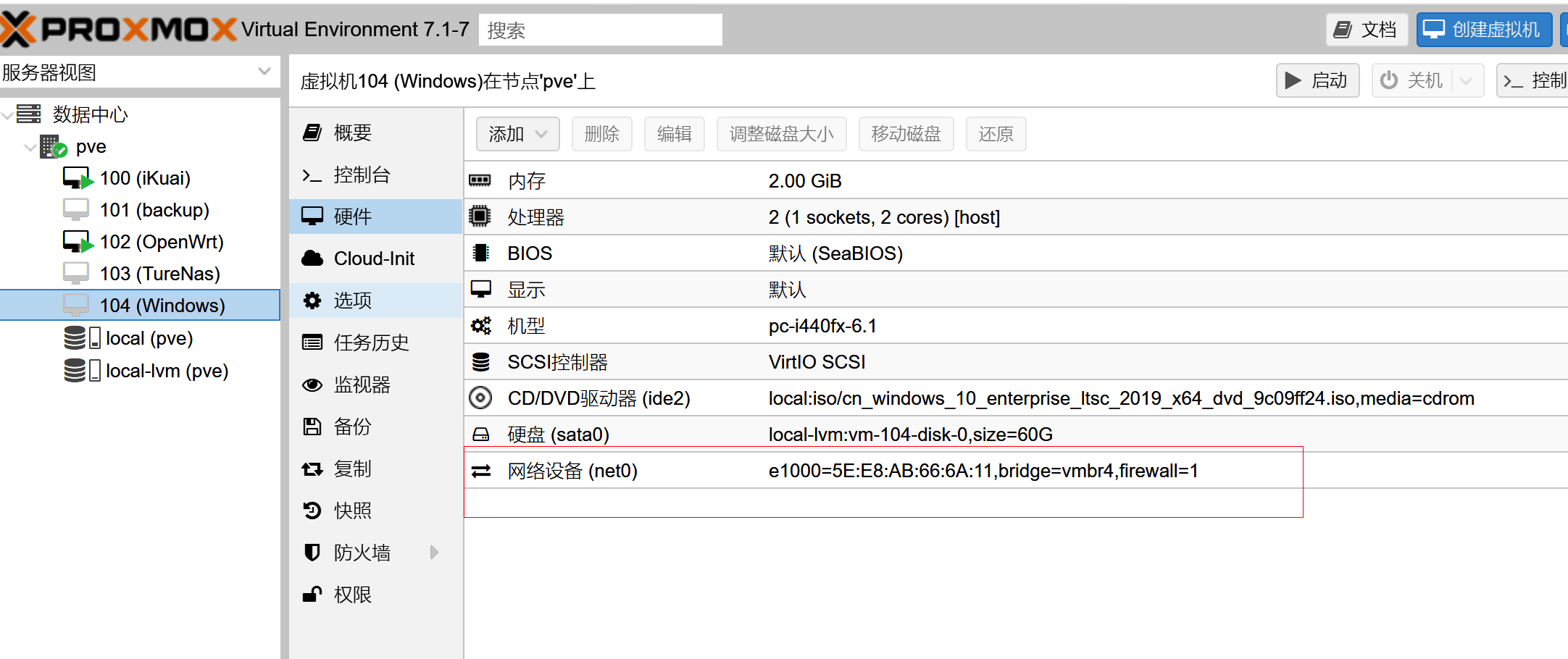Viewport: 1568px width, 659px height.
Task: Click the cloud icon for Cloud-Init
Action: (x=312, y=258)
